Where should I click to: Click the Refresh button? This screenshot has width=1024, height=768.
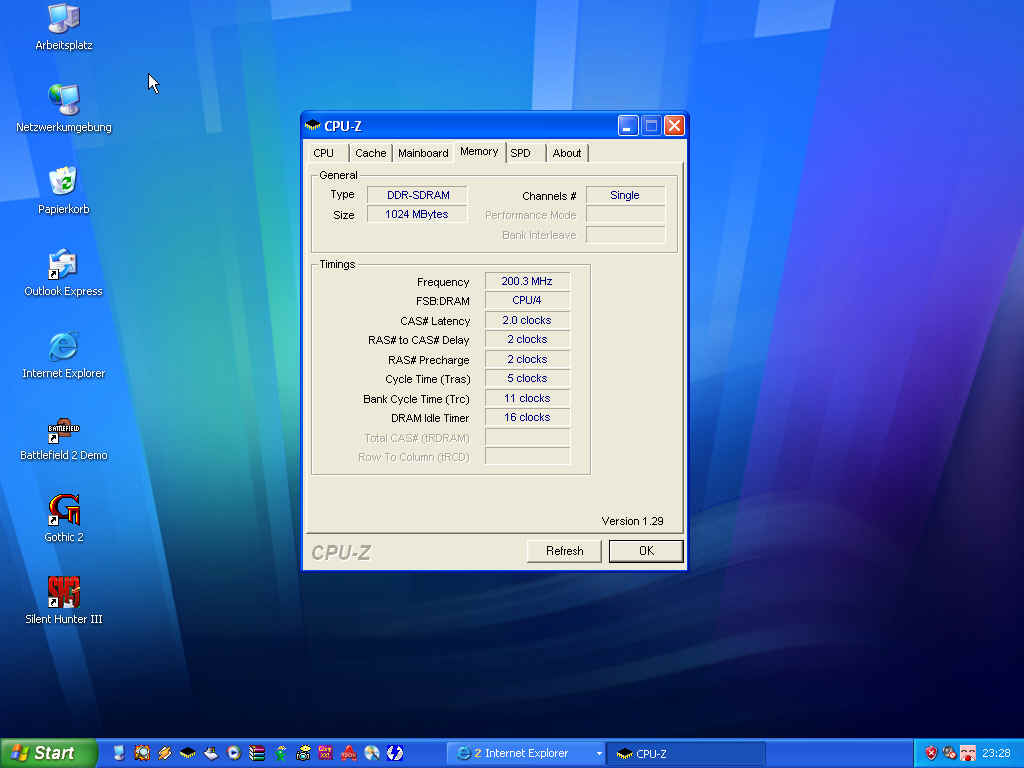[x=564, y=551]
